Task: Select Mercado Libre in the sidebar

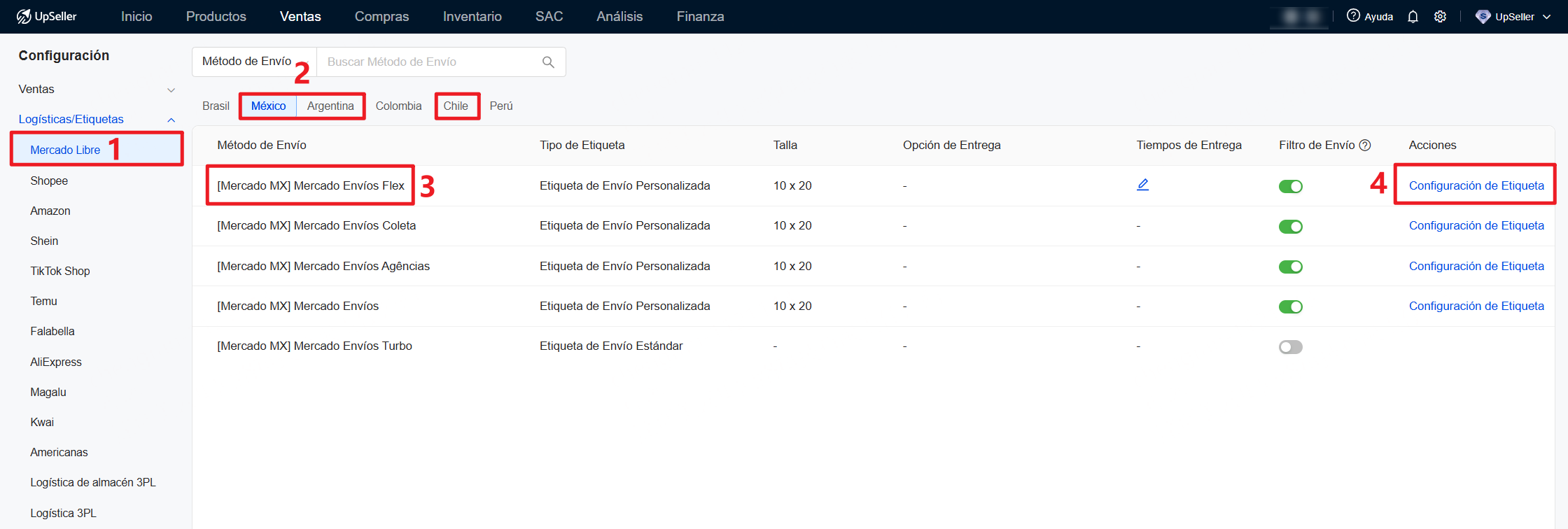Action: point(65,150)
